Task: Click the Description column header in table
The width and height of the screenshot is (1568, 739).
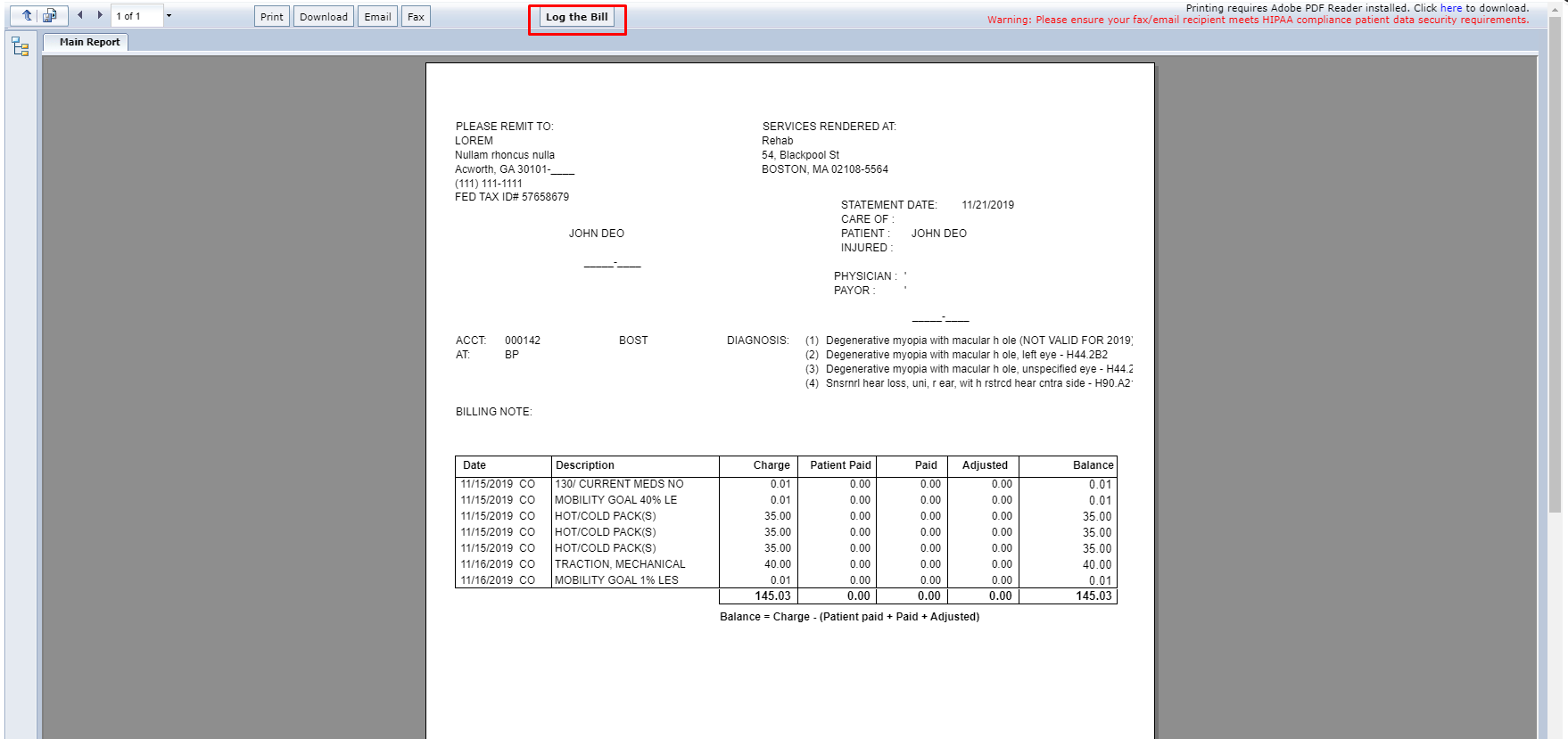Action: 585,465
